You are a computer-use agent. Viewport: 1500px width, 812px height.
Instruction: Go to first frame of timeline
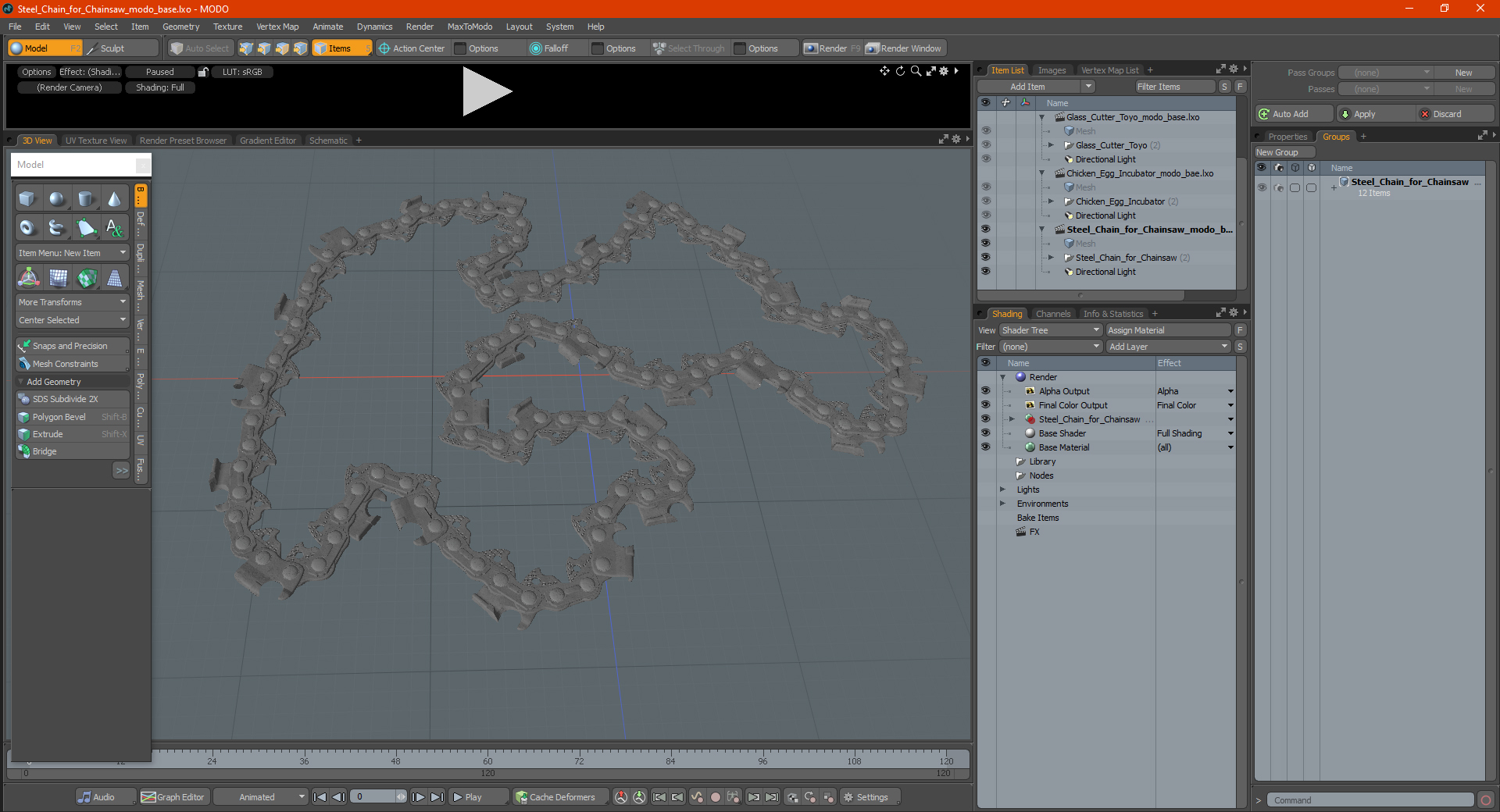coord(320,797)
